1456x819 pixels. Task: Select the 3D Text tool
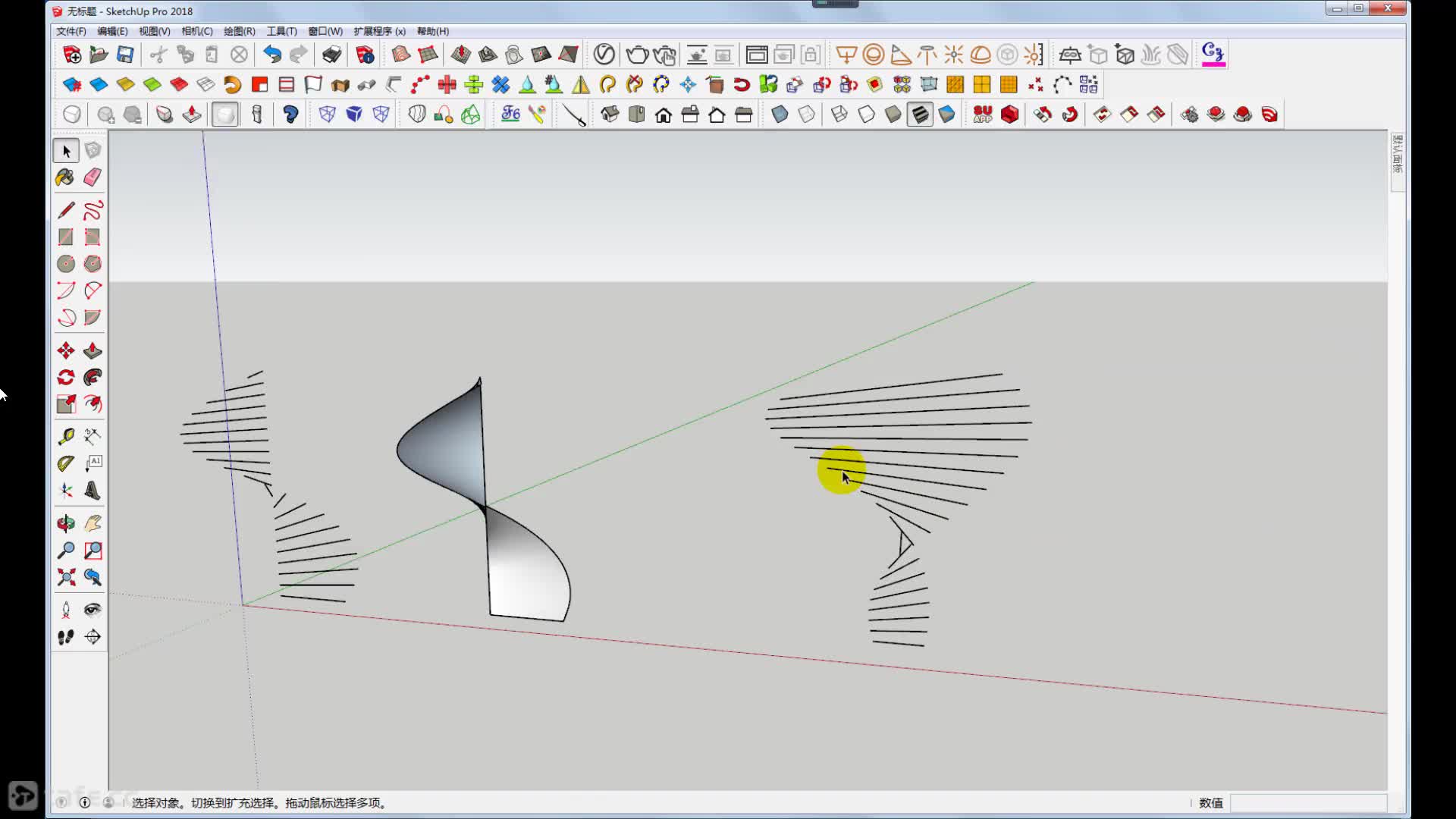[x=93, y=490]
